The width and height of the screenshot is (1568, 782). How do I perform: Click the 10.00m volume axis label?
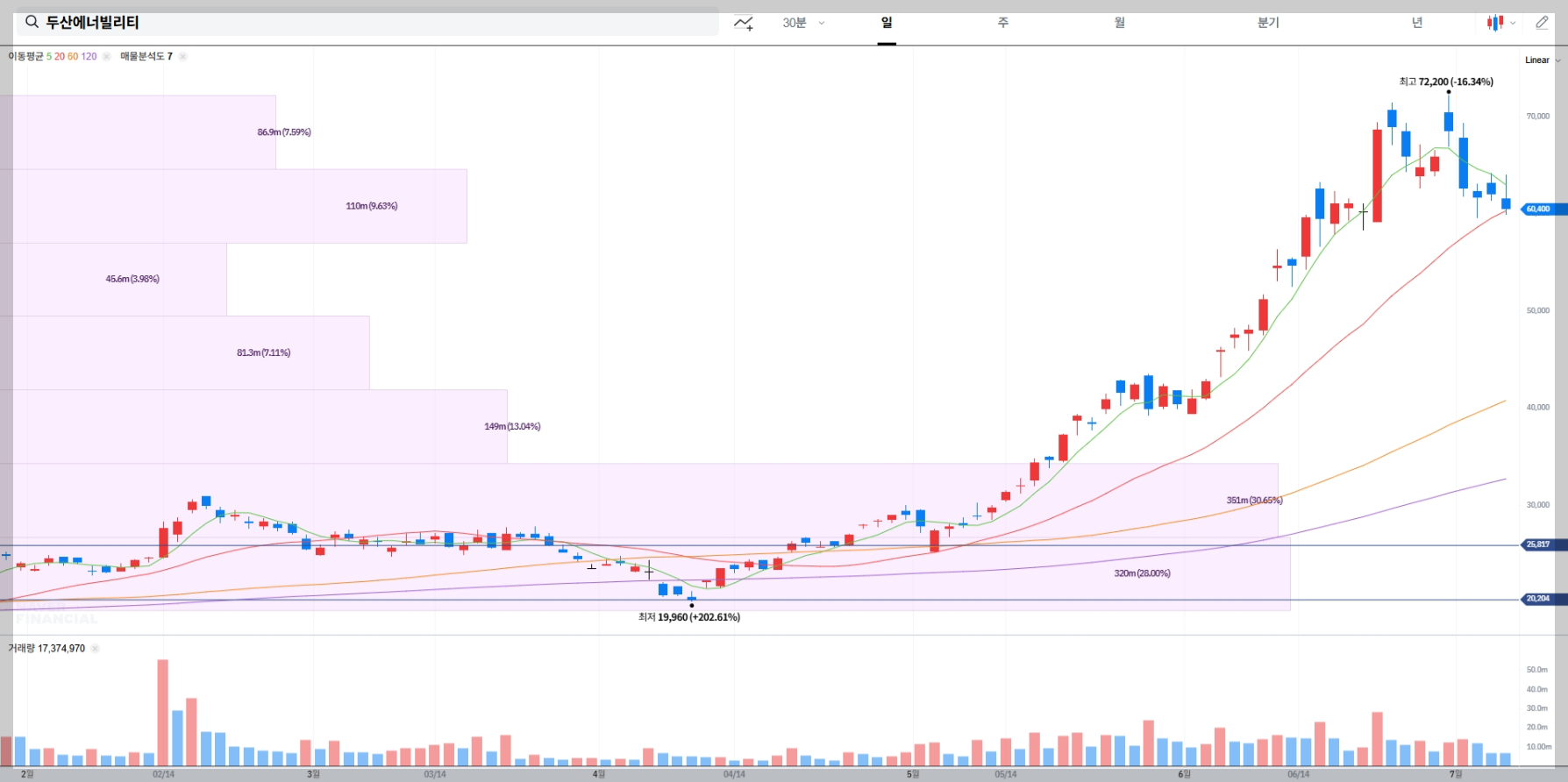(1539, 747)
